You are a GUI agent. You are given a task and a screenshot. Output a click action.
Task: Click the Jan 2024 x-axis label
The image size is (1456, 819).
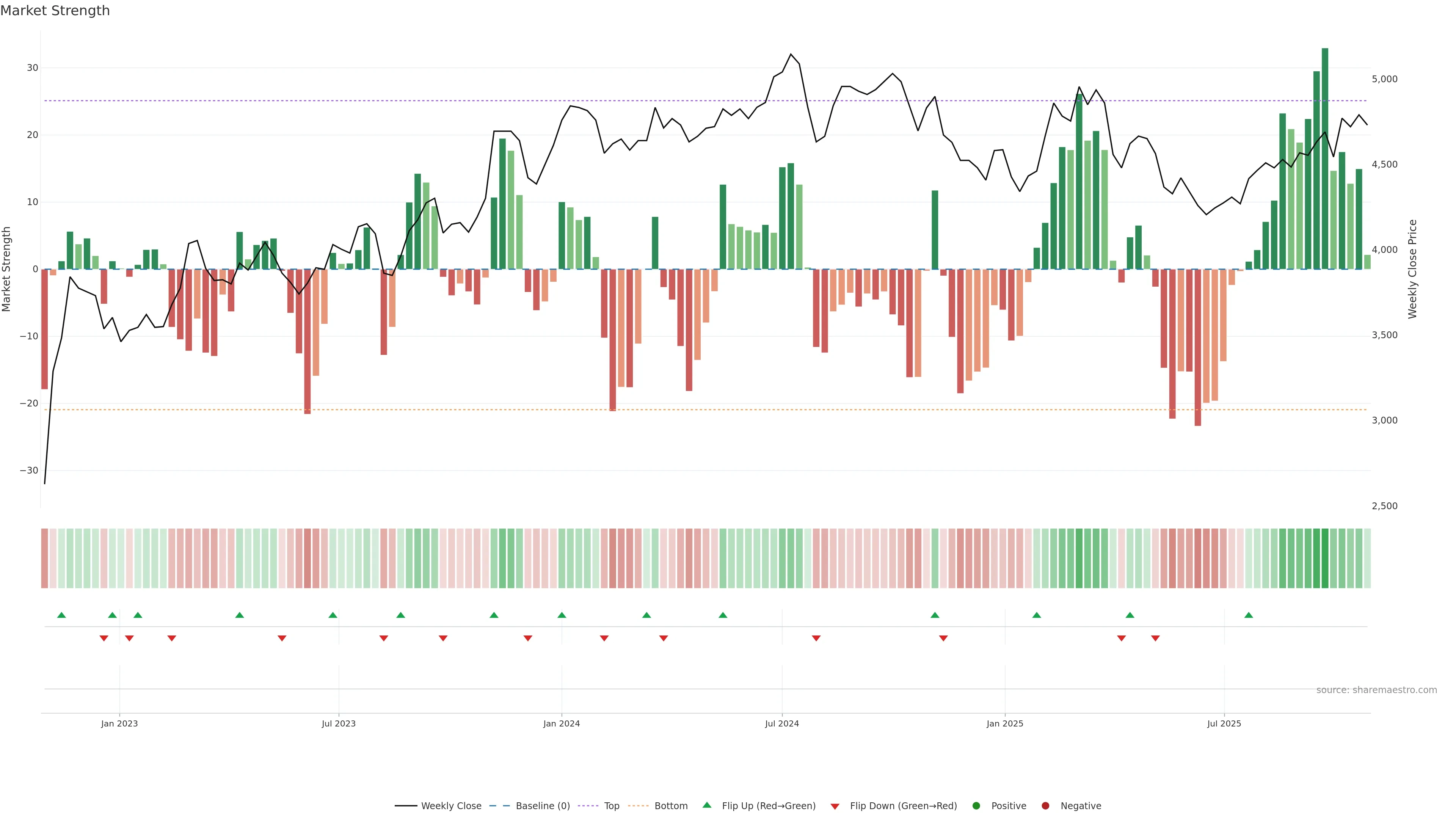(561, 723)
